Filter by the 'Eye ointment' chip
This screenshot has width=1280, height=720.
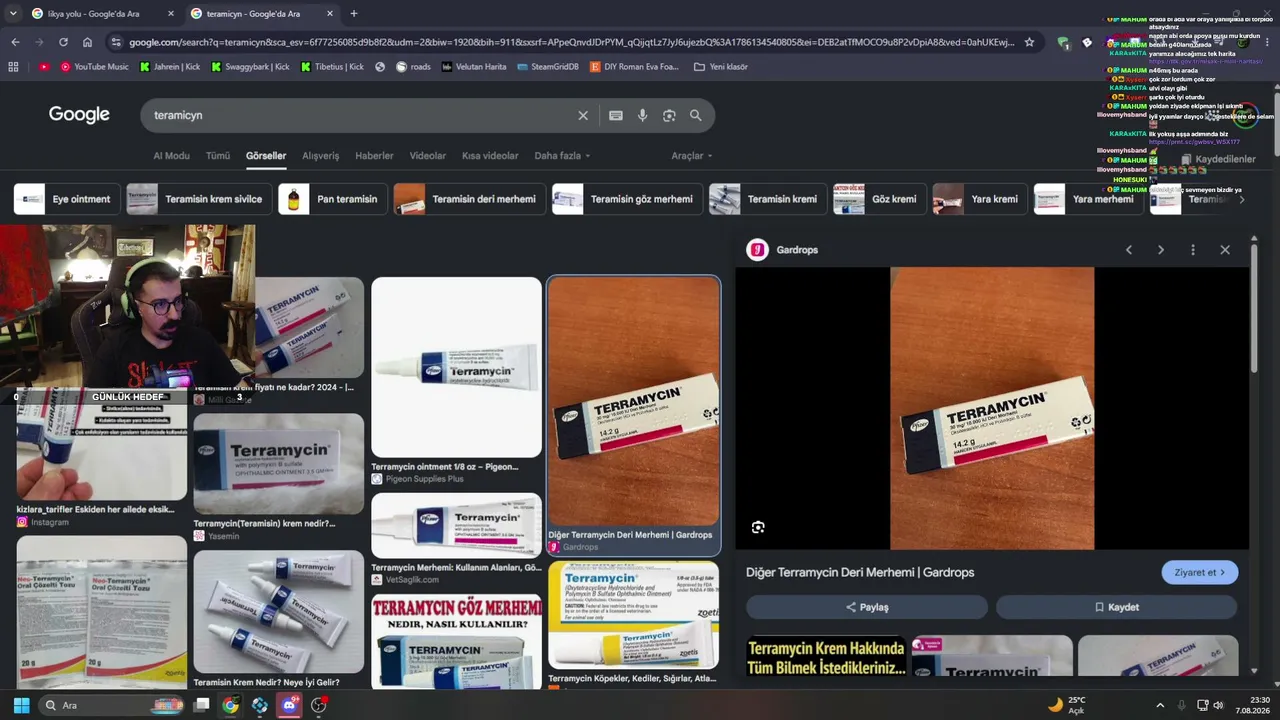[x=67, y=199]
